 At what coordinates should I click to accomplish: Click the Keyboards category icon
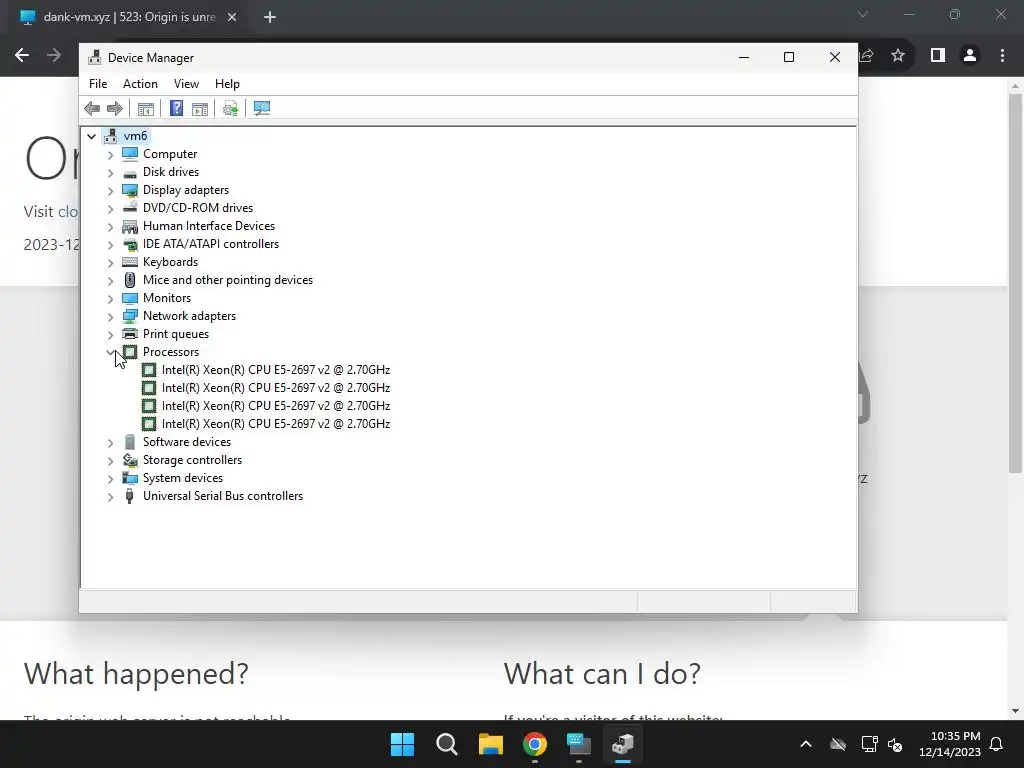[x=130, y=262]
